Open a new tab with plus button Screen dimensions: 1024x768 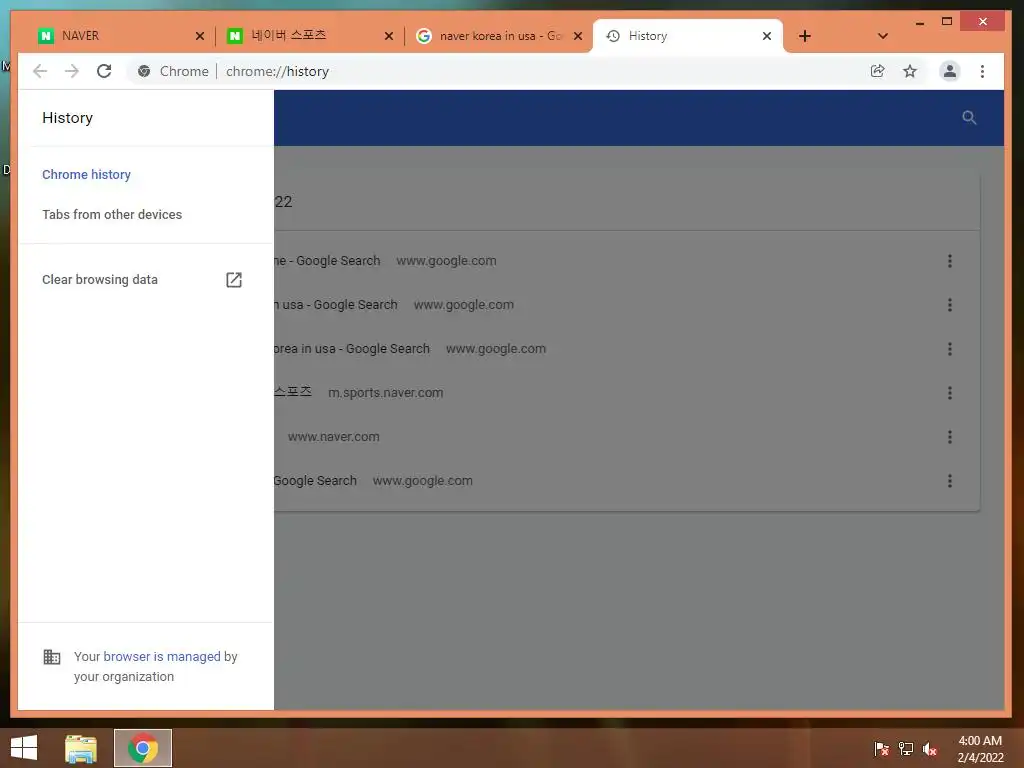pyautogui.click(x=805, y=36)
